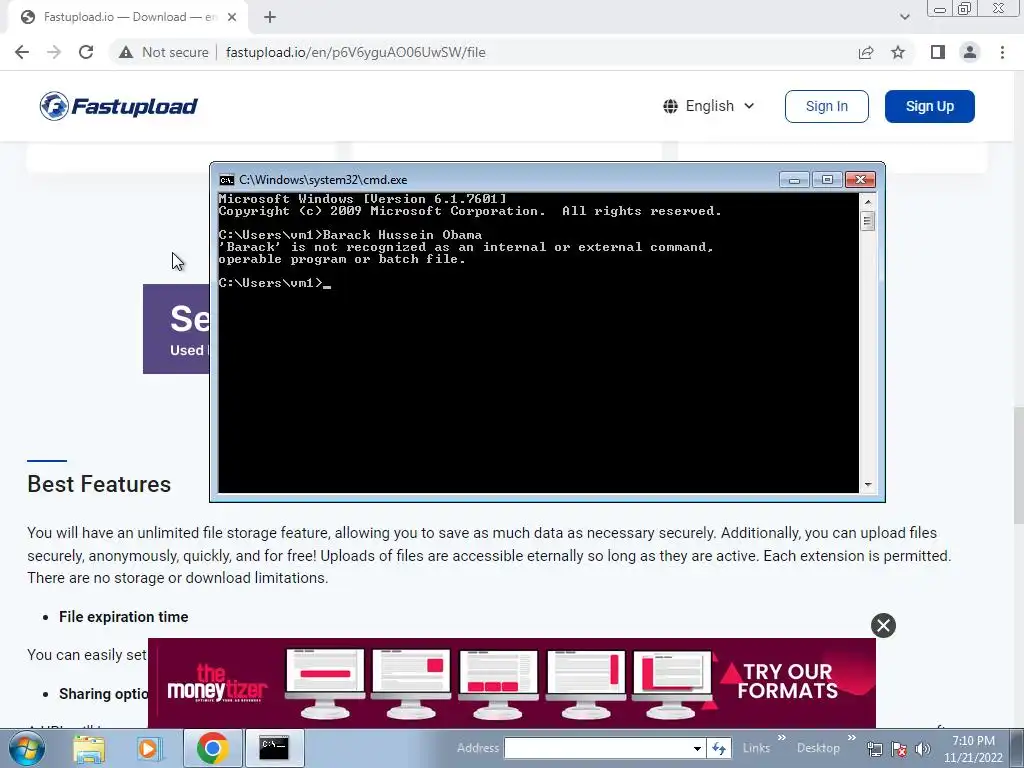Click the Sign Up button
Screen dimensions: 1024x768
(929, 106)
